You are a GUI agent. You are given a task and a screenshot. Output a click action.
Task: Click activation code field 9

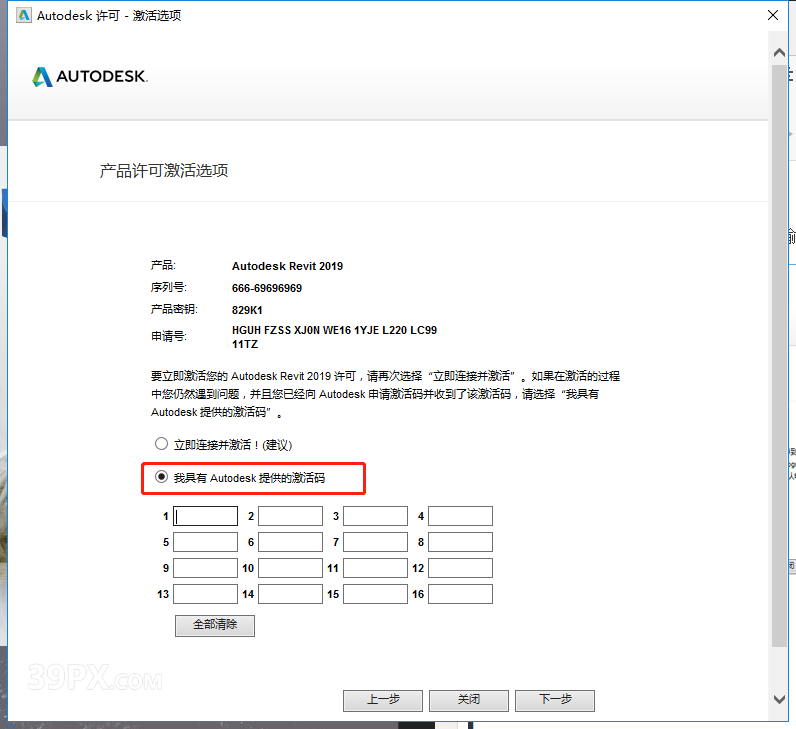click(206, 568)
